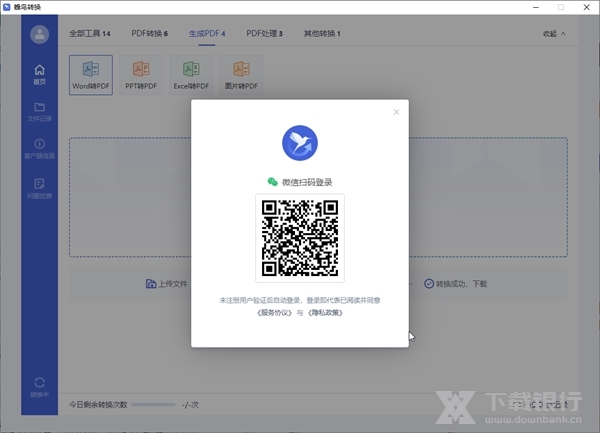Viewport: 600px width, 433px height.
Task: Collapse the tool panel with 收起
Action: (554, 34)
